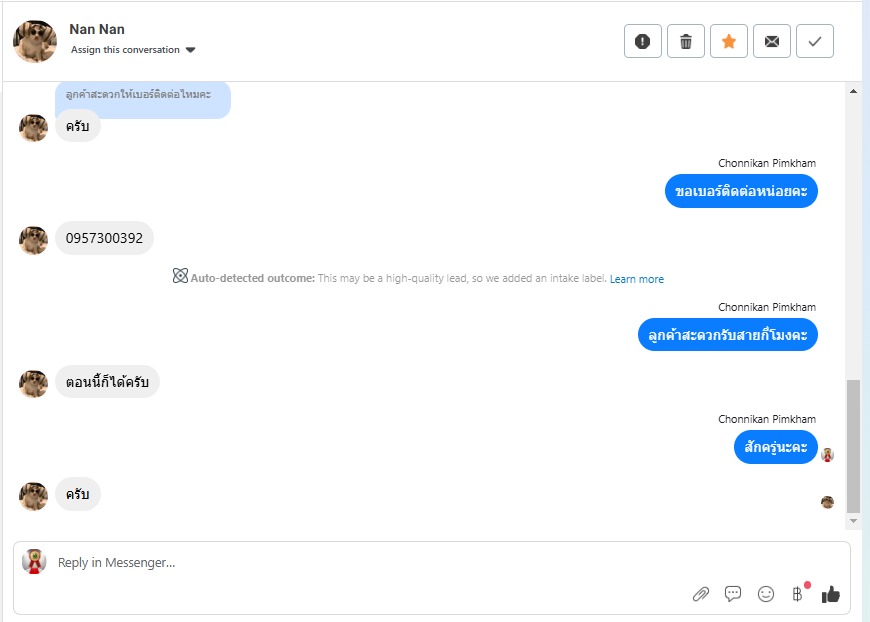Click the Nan Nan contact name

97,29
